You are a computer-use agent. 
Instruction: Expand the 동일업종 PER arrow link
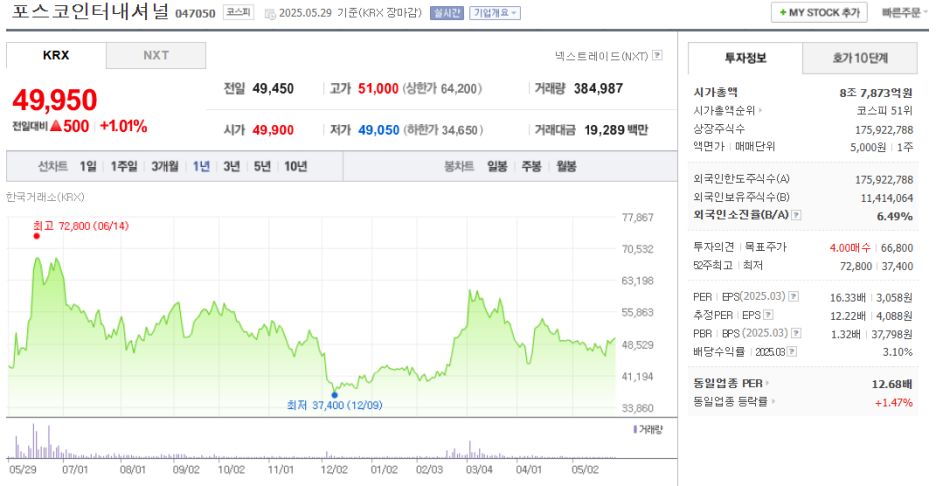(767, 383)
